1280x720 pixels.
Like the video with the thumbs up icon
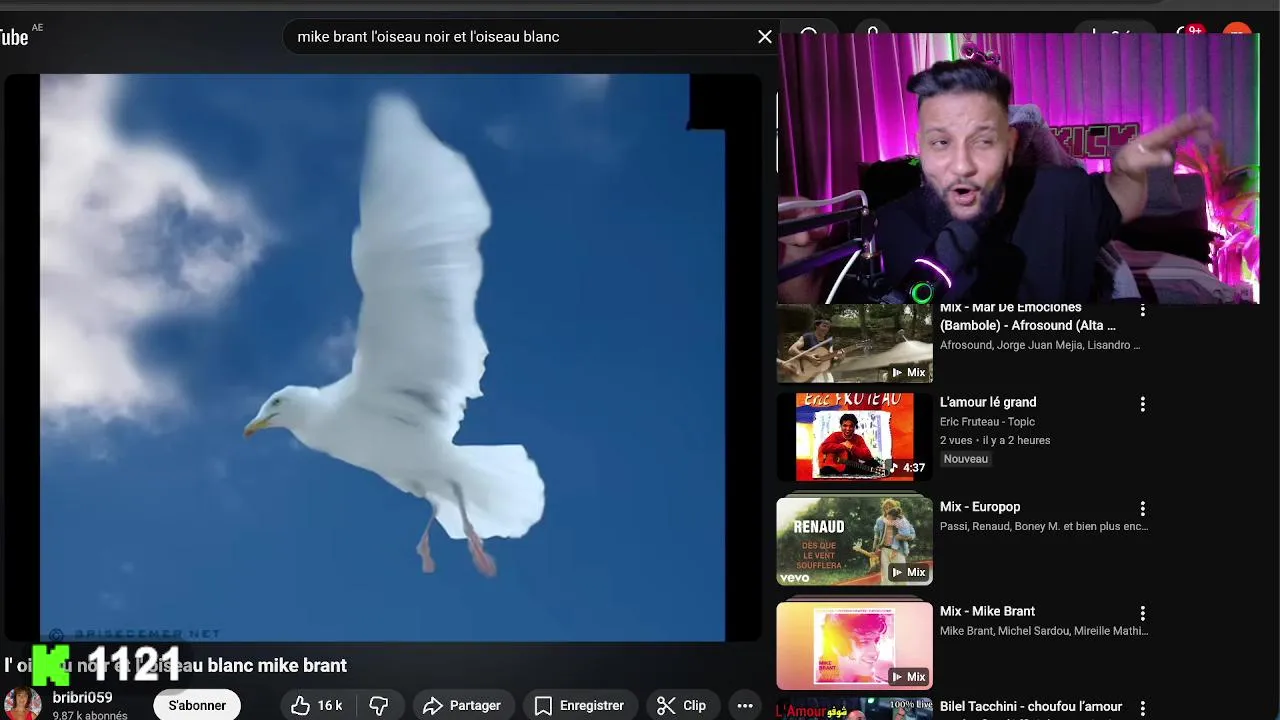(x=300, y=706)
